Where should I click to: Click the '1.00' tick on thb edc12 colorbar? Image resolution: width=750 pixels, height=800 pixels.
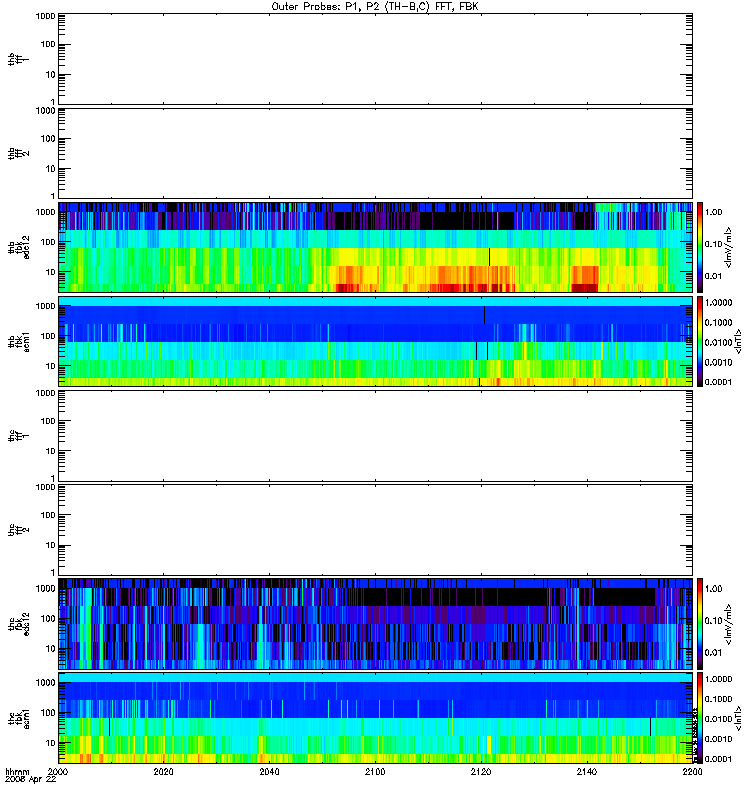pos(713,212)
